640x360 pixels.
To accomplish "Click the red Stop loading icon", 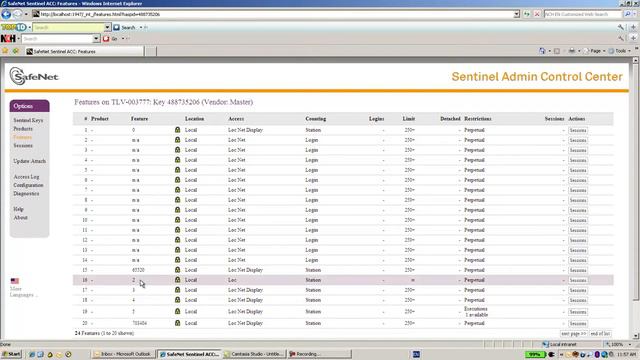I will tap(537, 14).
